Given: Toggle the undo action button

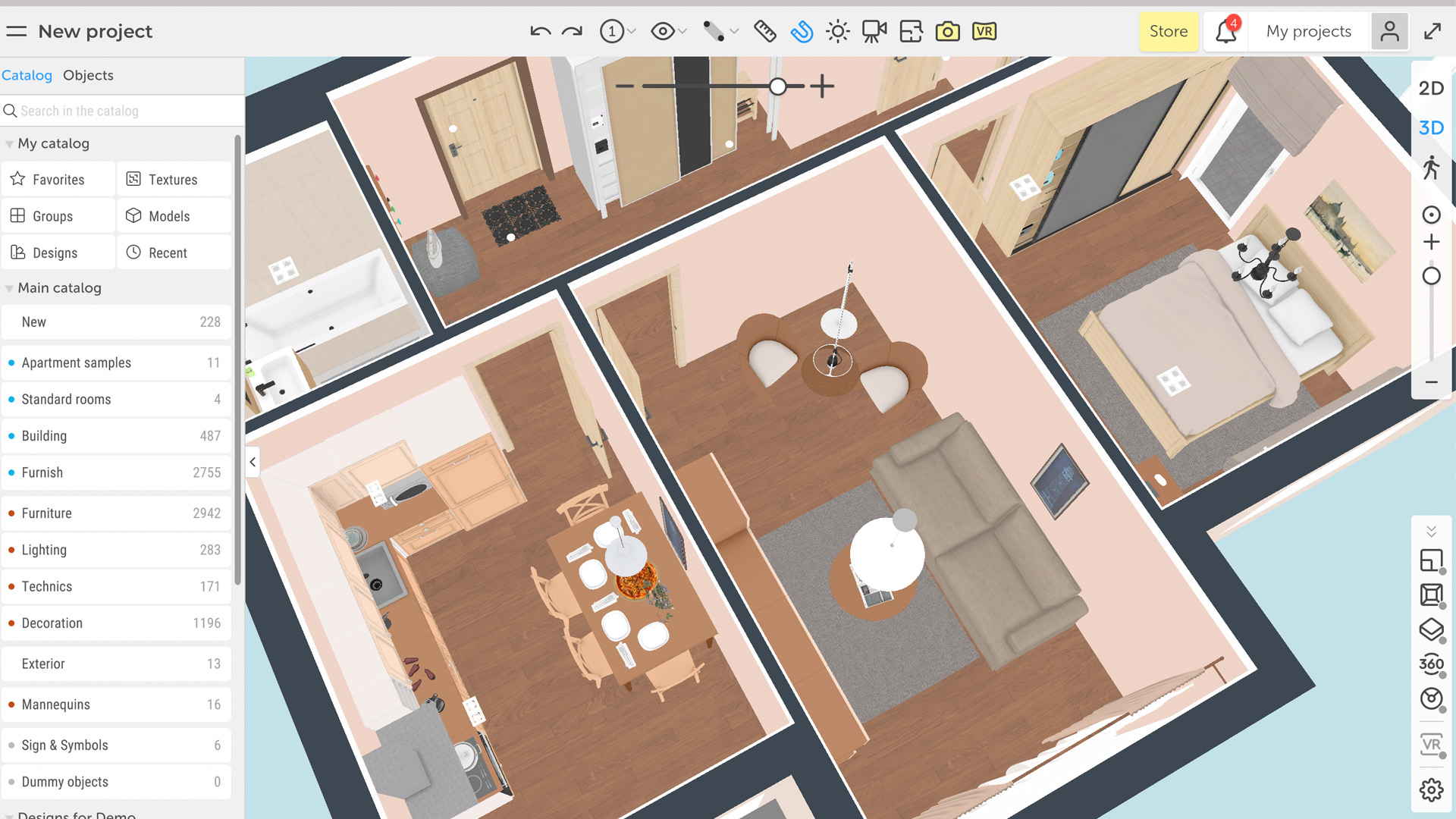Looking at the screenshot, I should [541, 31].
